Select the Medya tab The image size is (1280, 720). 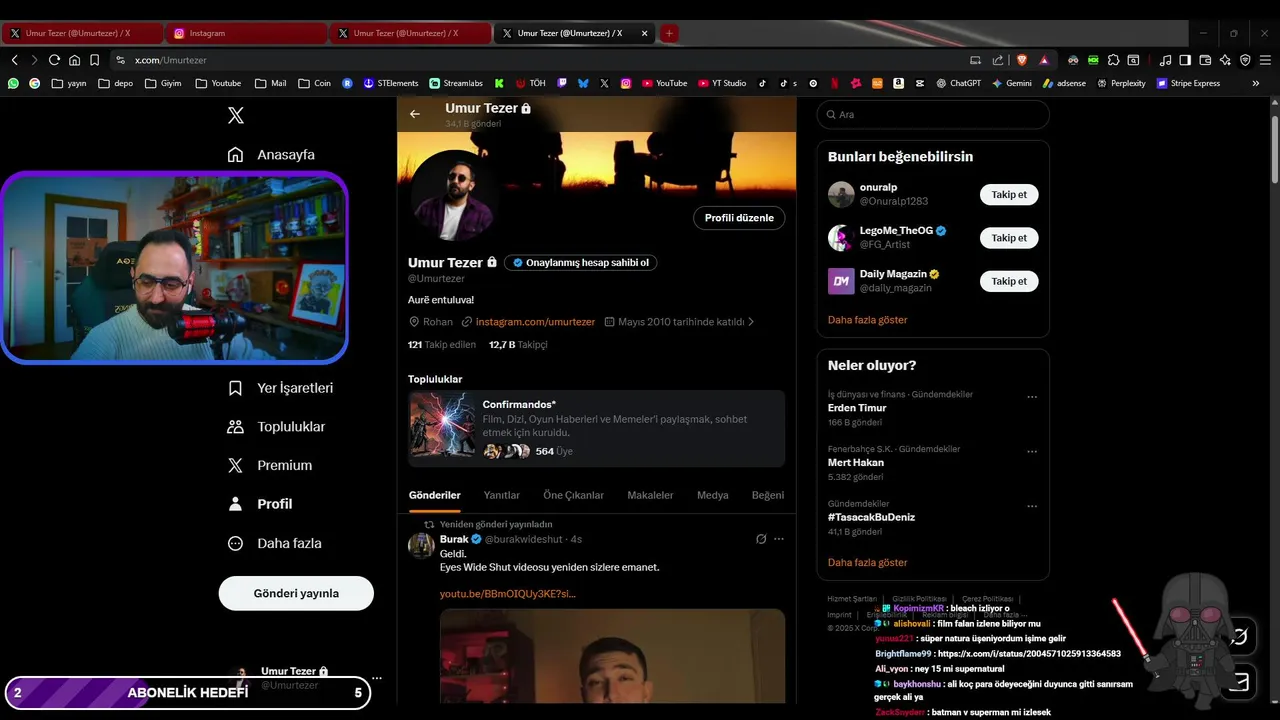coord(713,495)
